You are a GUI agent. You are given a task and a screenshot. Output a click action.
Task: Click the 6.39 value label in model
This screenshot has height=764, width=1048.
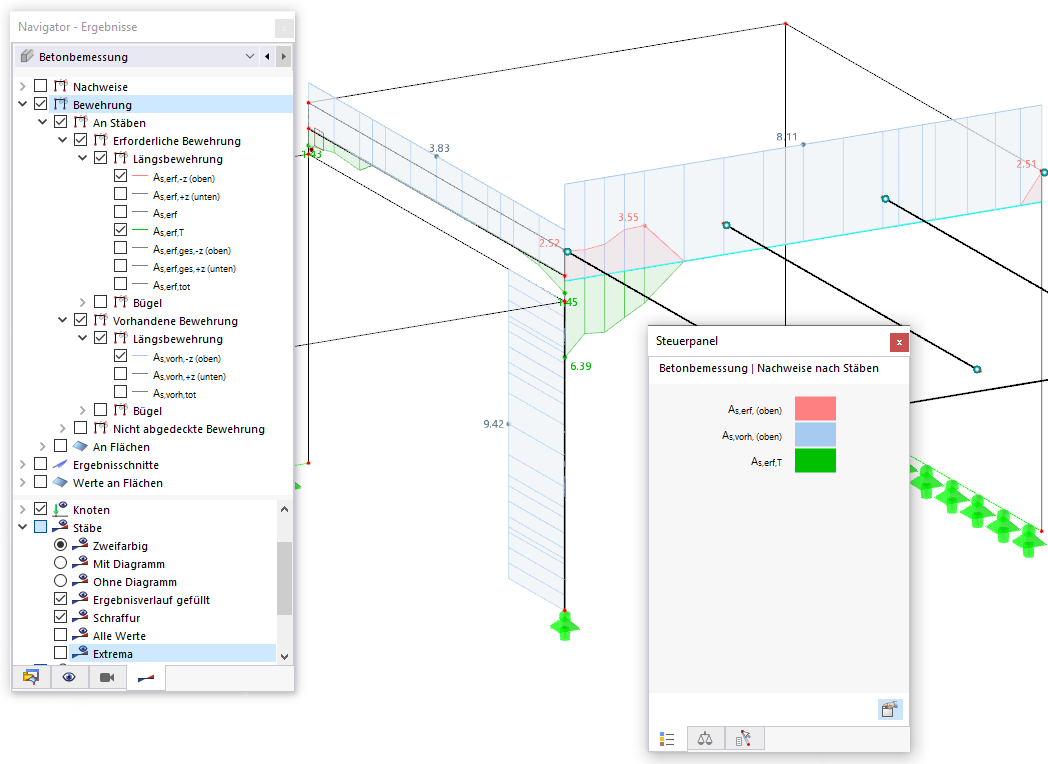tap(581, 366)
